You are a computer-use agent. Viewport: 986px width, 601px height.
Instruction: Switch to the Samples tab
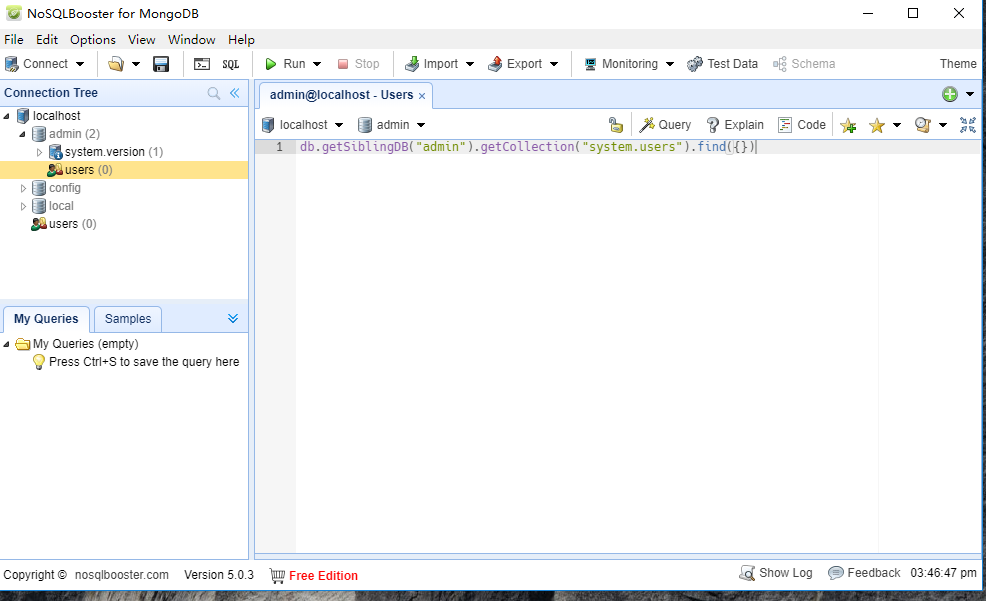[128, 319]
